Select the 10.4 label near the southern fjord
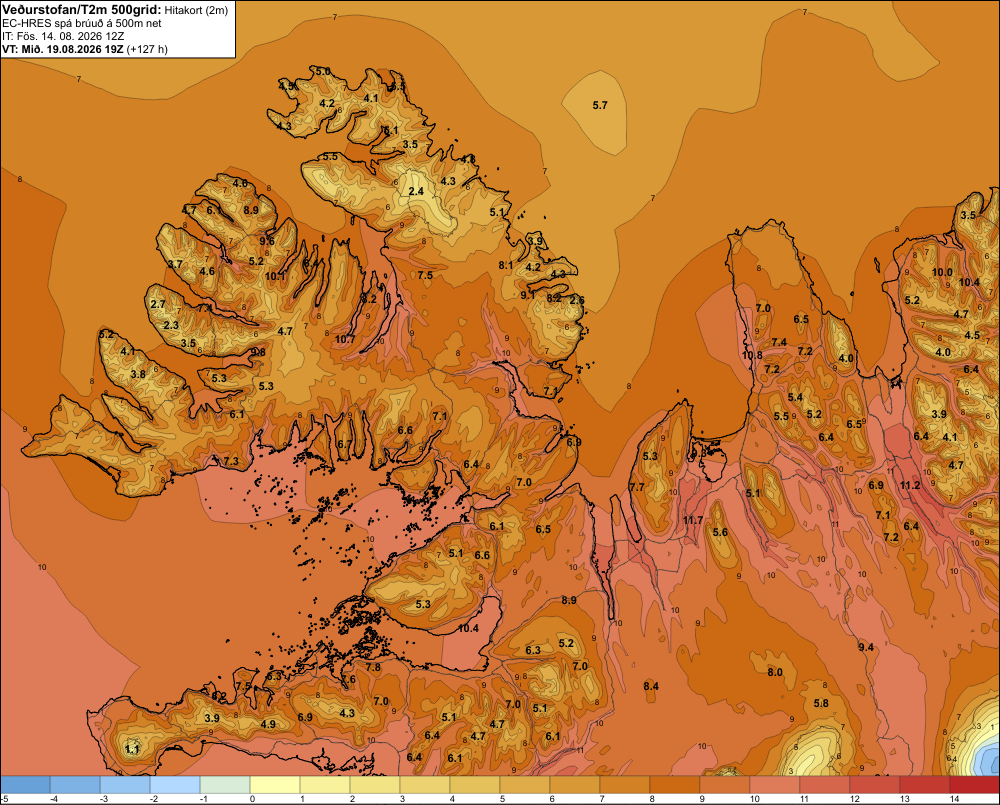 coord(468,628)
